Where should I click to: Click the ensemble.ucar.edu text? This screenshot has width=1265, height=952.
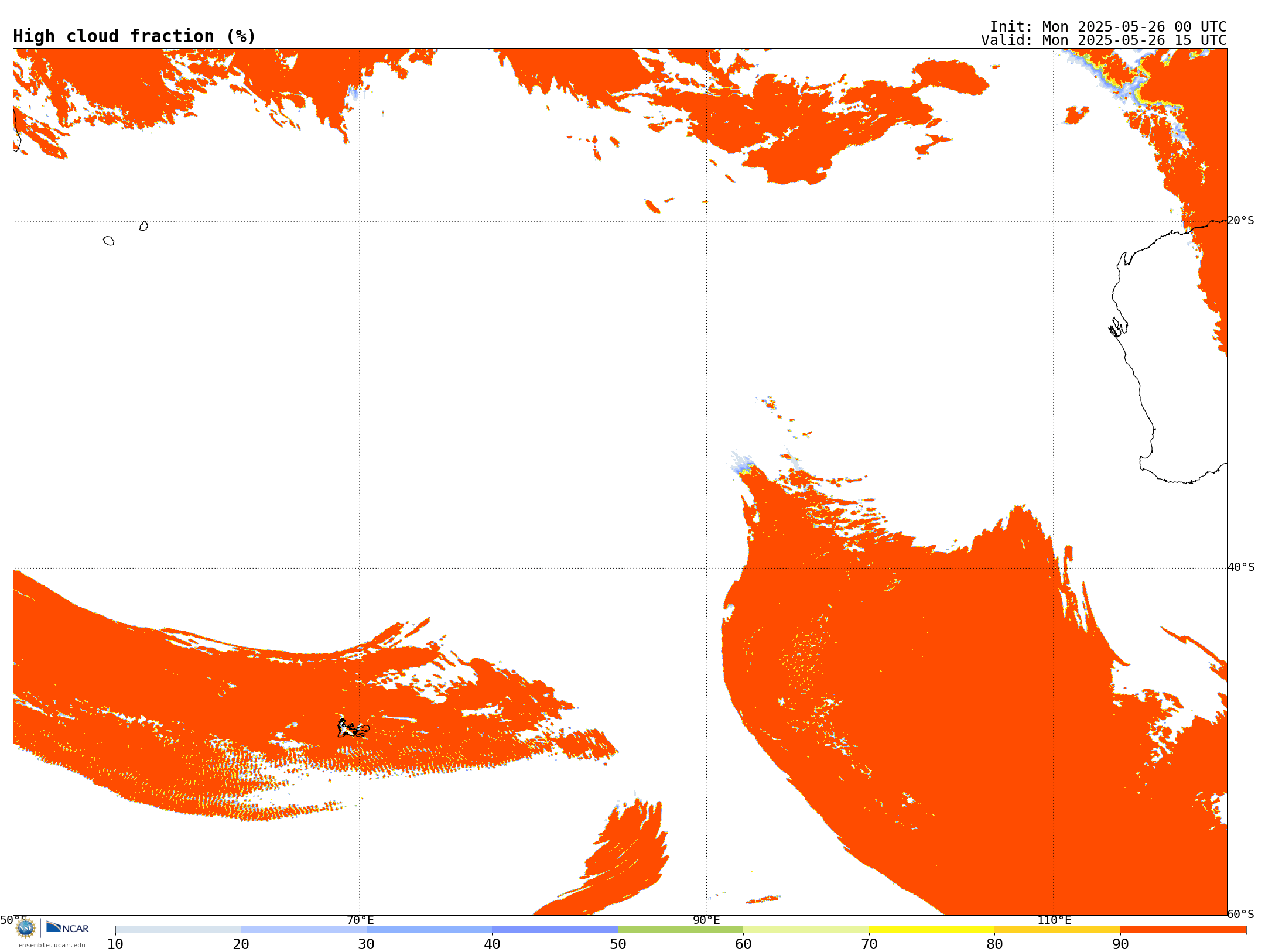[52, 945]
